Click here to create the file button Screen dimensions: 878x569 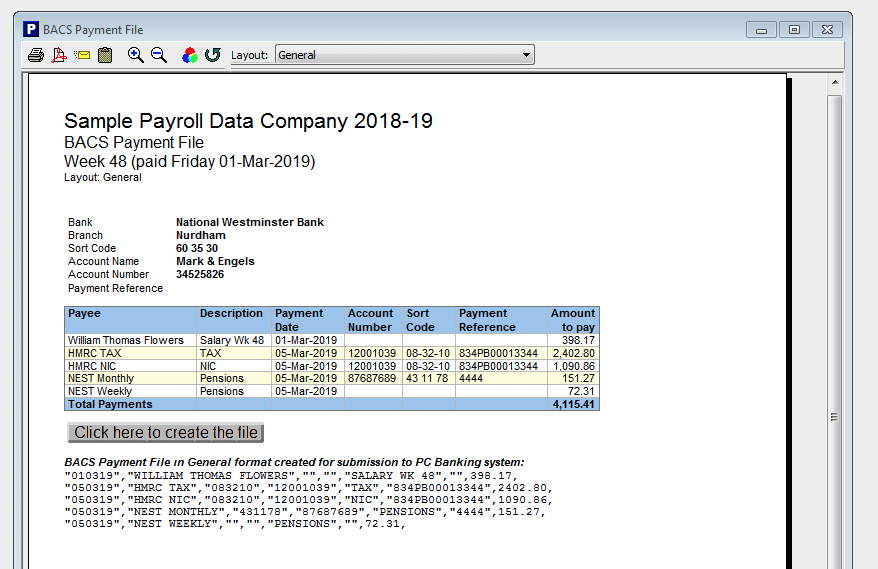(x=166, y=432)
